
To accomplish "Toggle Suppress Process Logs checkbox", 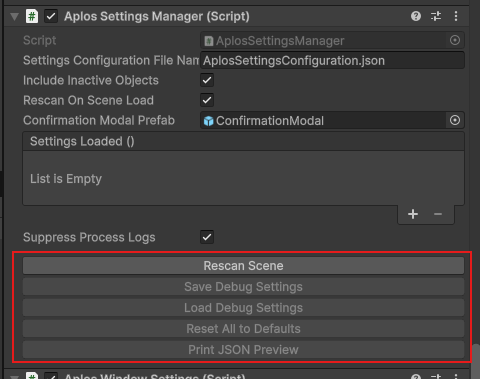I will [x=207, y=237].
